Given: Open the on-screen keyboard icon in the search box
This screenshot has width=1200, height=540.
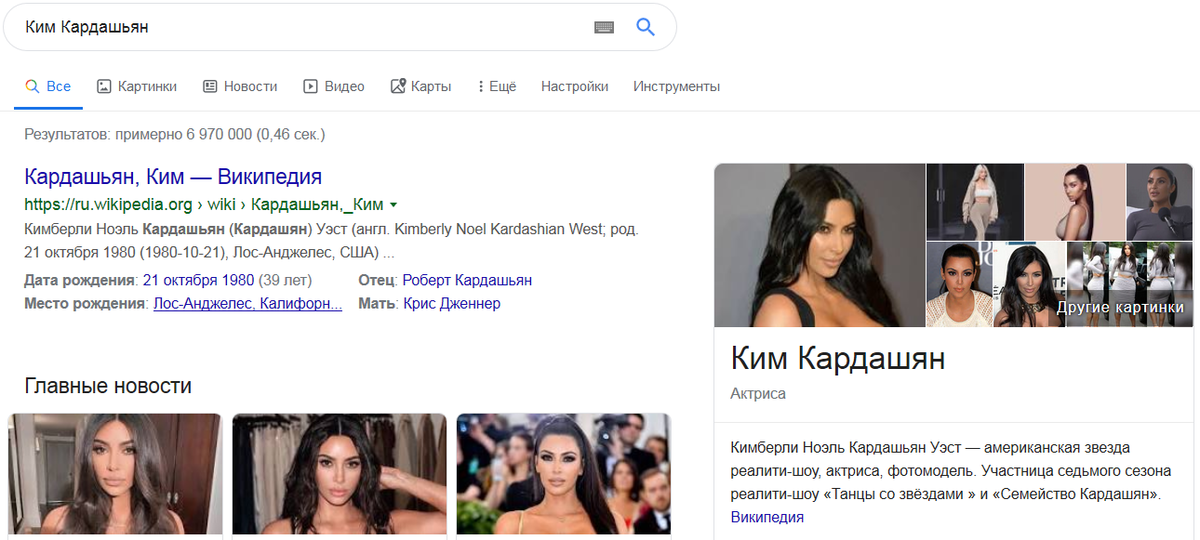Looking at the screenshot, I should (x=603, y=27).
